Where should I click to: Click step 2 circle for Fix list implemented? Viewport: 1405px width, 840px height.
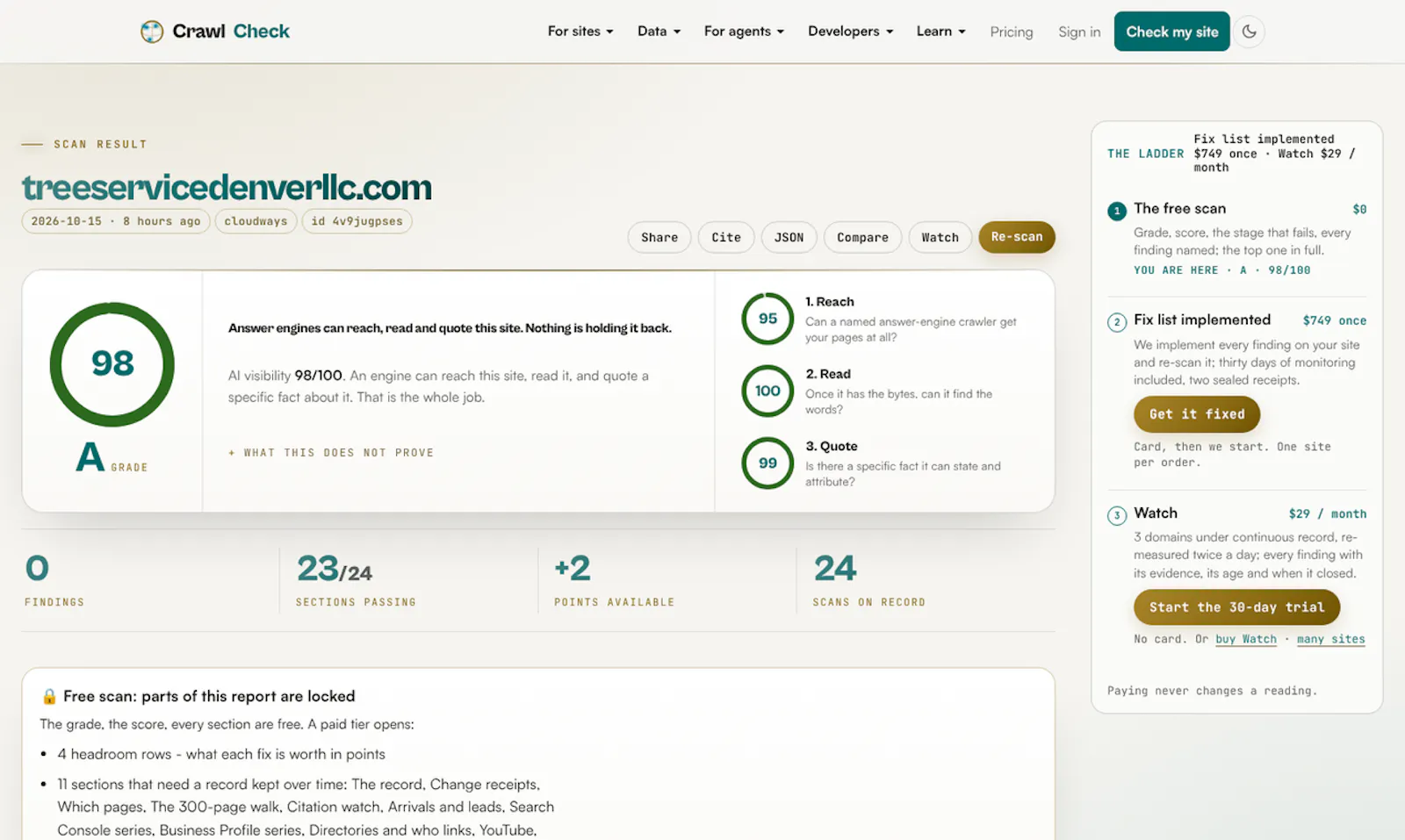(1117, 322)
